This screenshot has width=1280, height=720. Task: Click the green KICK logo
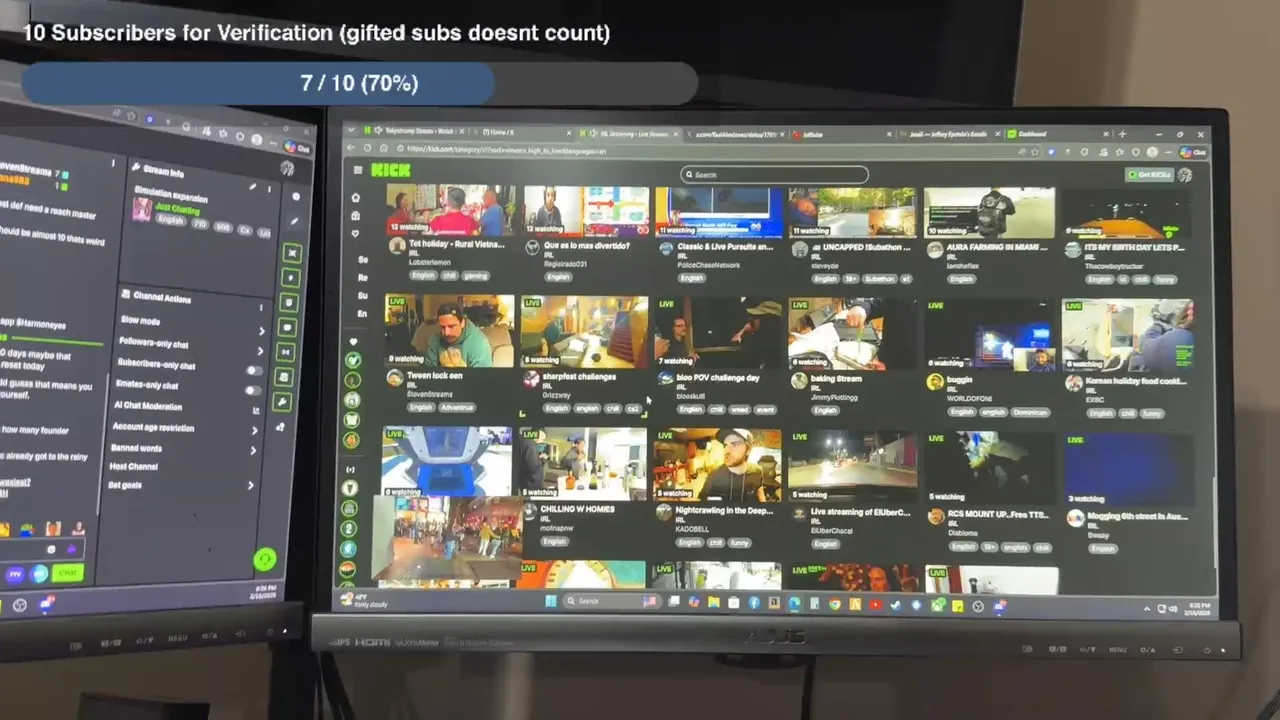390,170
